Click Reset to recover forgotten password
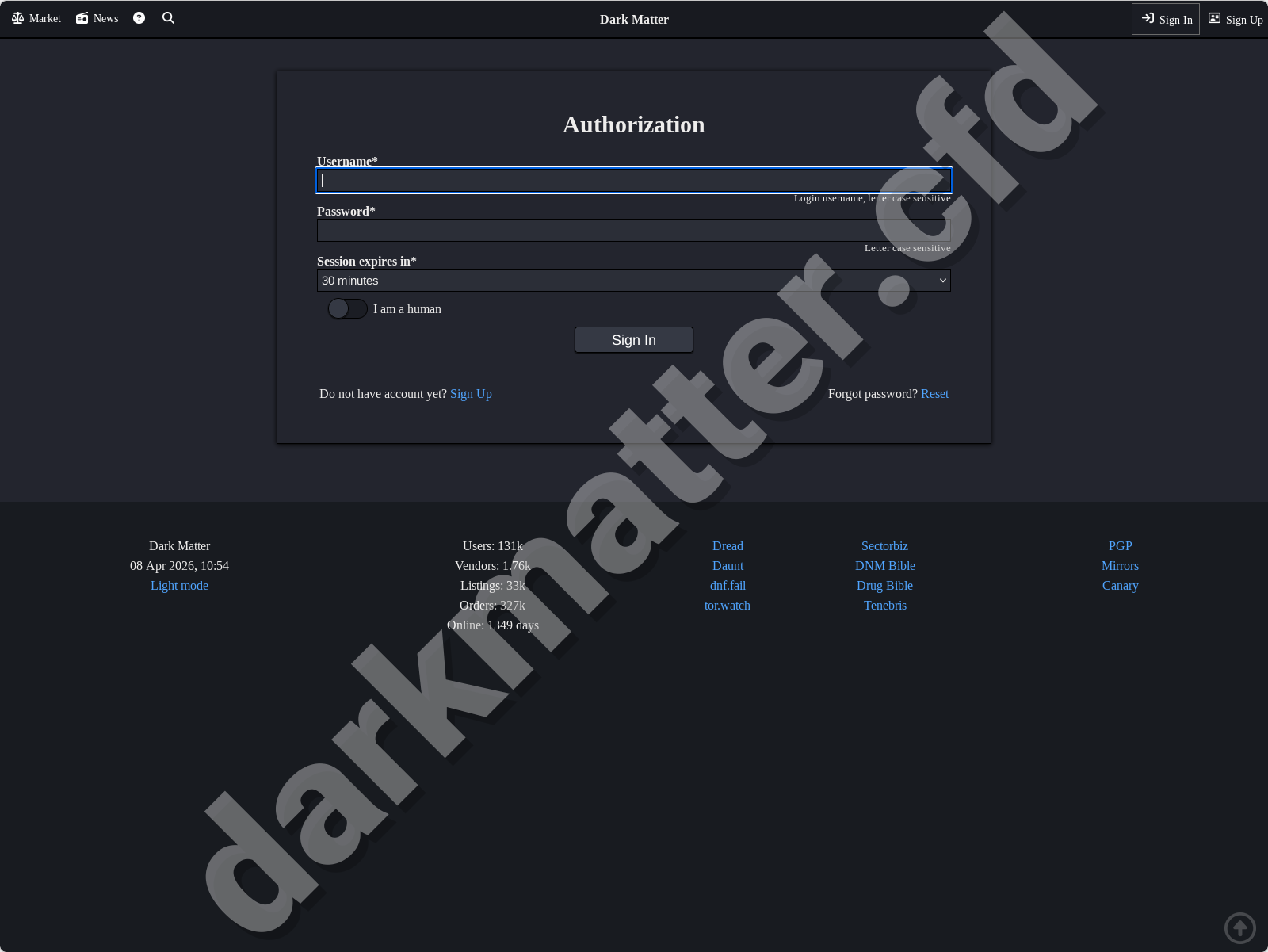Viewport: 1268px width, 952px height. tap(934, 393)
